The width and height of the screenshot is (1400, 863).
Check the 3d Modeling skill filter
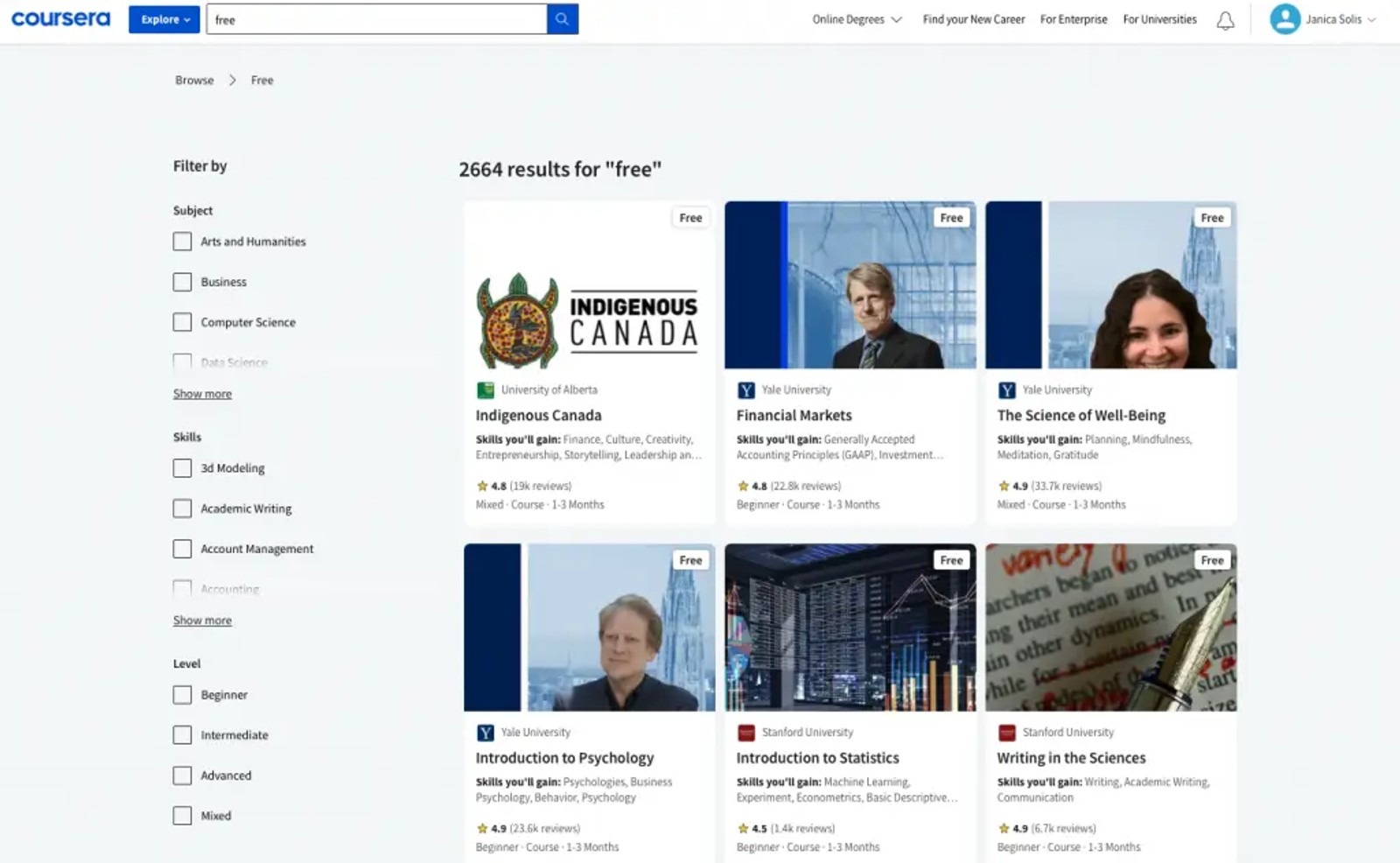(x=182, y=468)
